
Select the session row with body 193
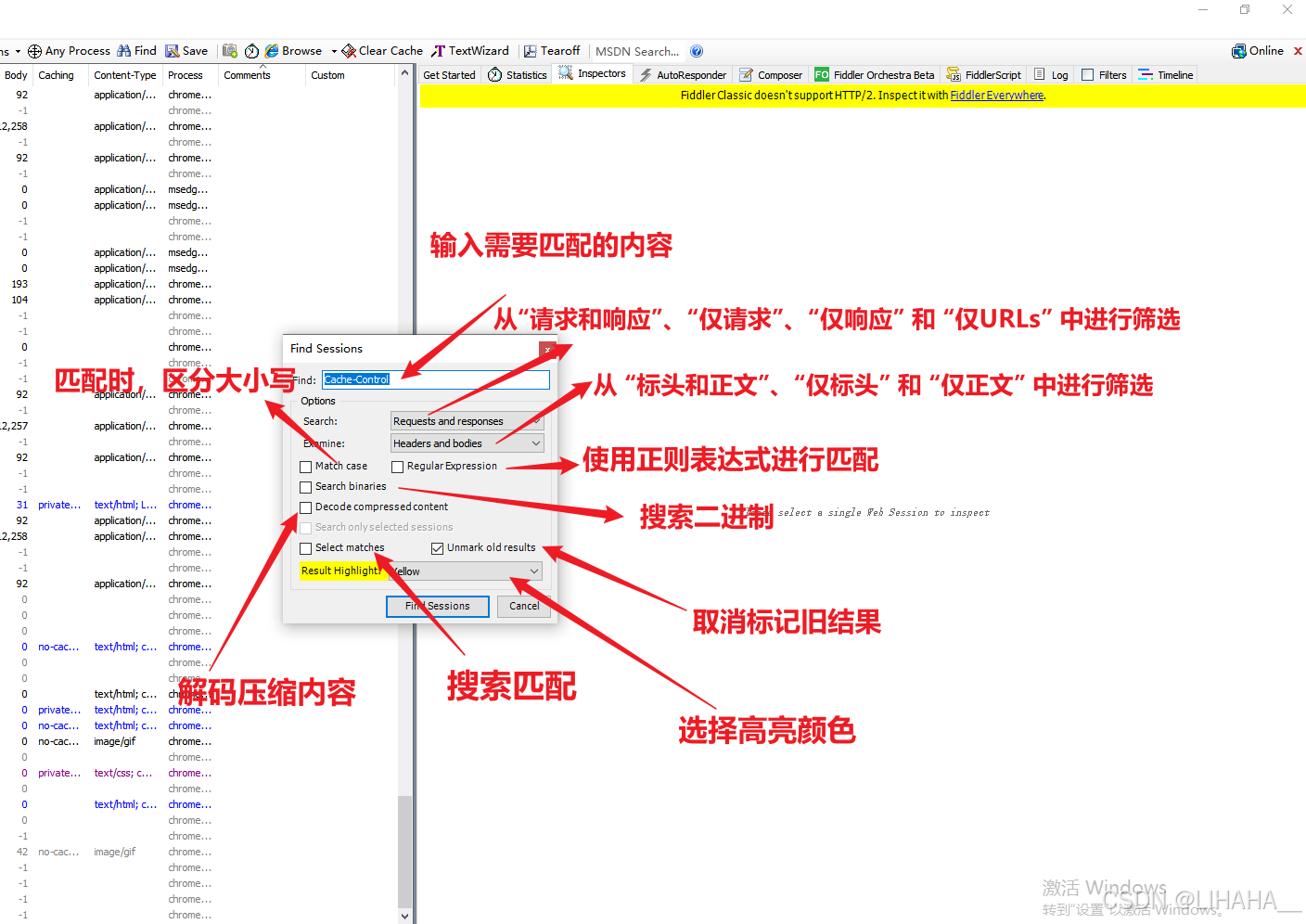[199, 284]
